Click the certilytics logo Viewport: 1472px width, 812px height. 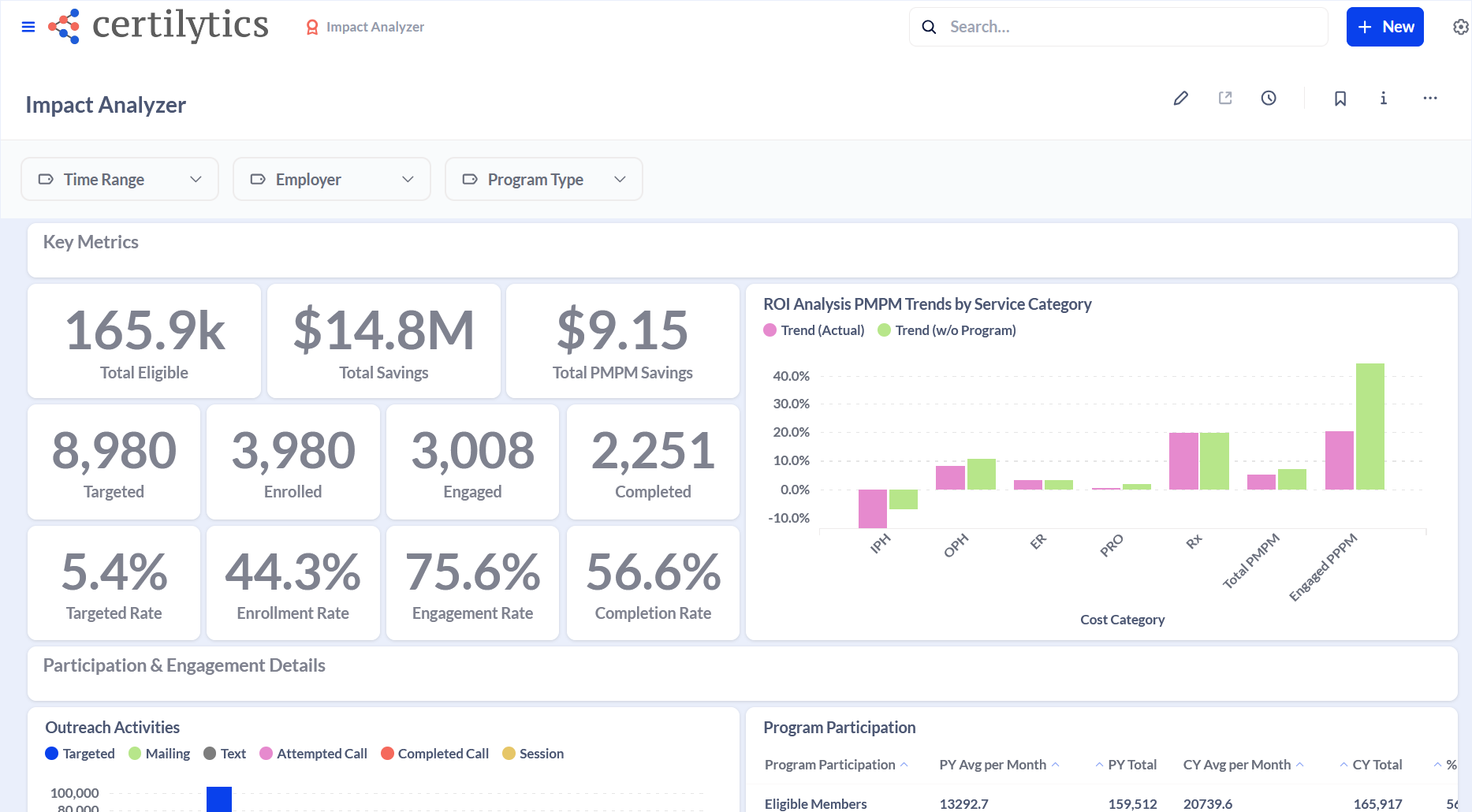[x=158, y=26]
